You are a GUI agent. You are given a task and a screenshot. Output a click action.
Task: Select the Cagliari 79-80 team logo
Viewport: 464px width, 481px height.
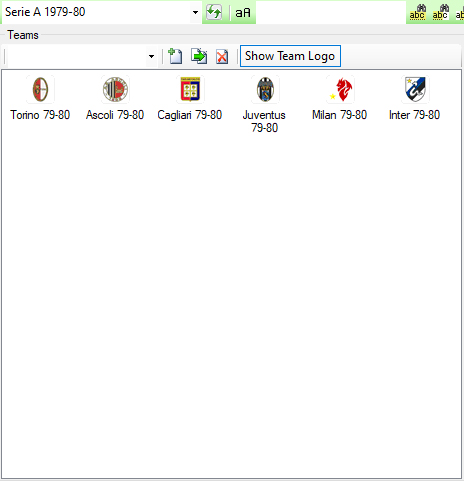click(190, 89)
